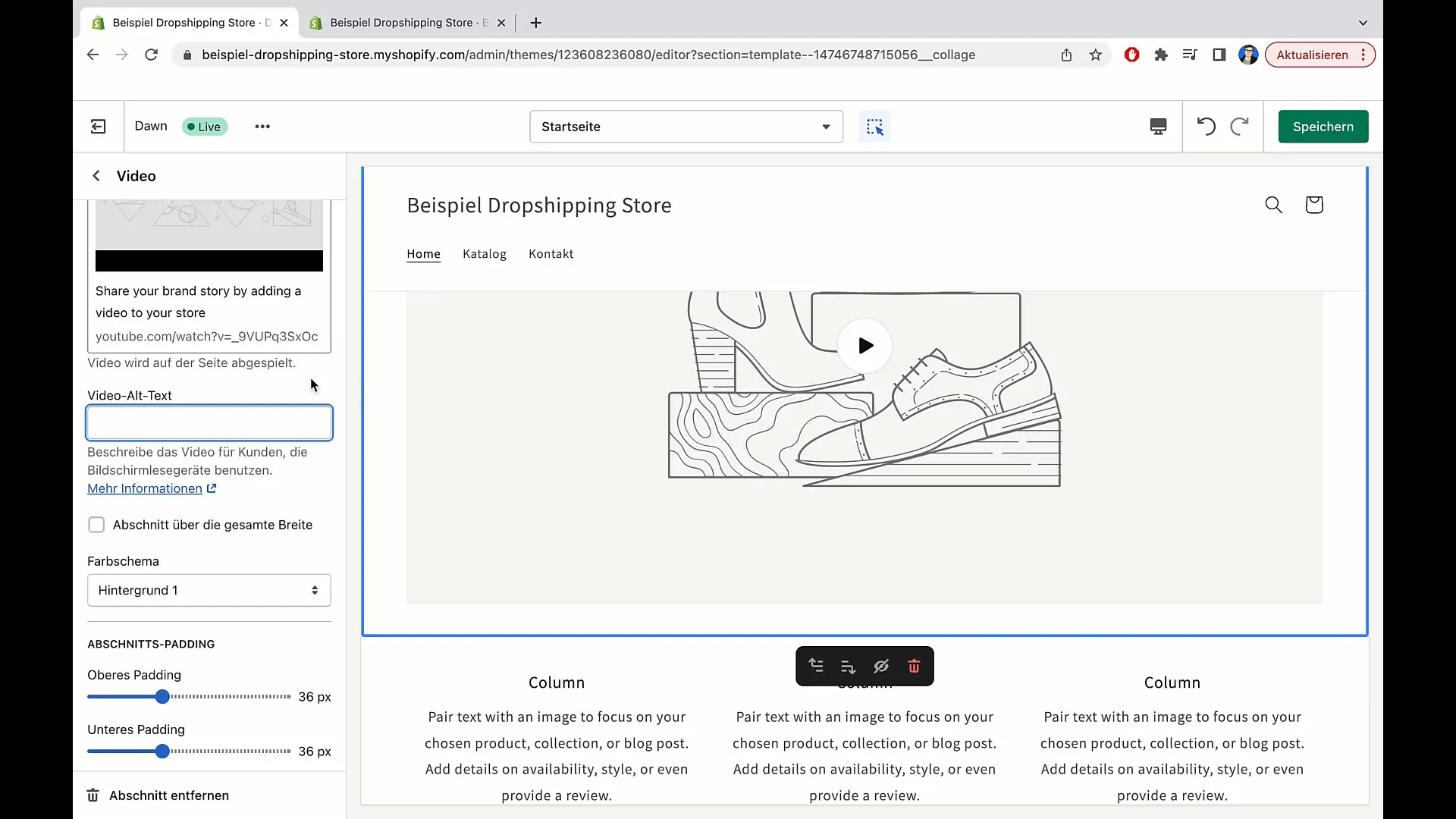Click the first Column heading in preview

pos(557,682)
